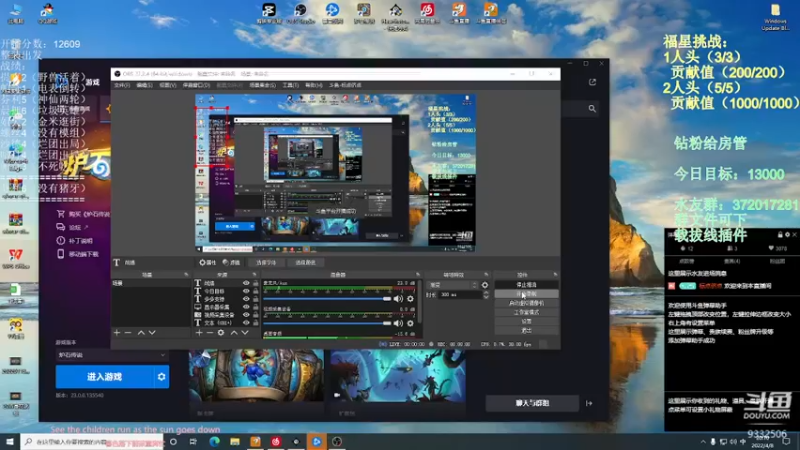
Task: Open OBS 帮助(H) menu
Action: (x=314, y=85)
